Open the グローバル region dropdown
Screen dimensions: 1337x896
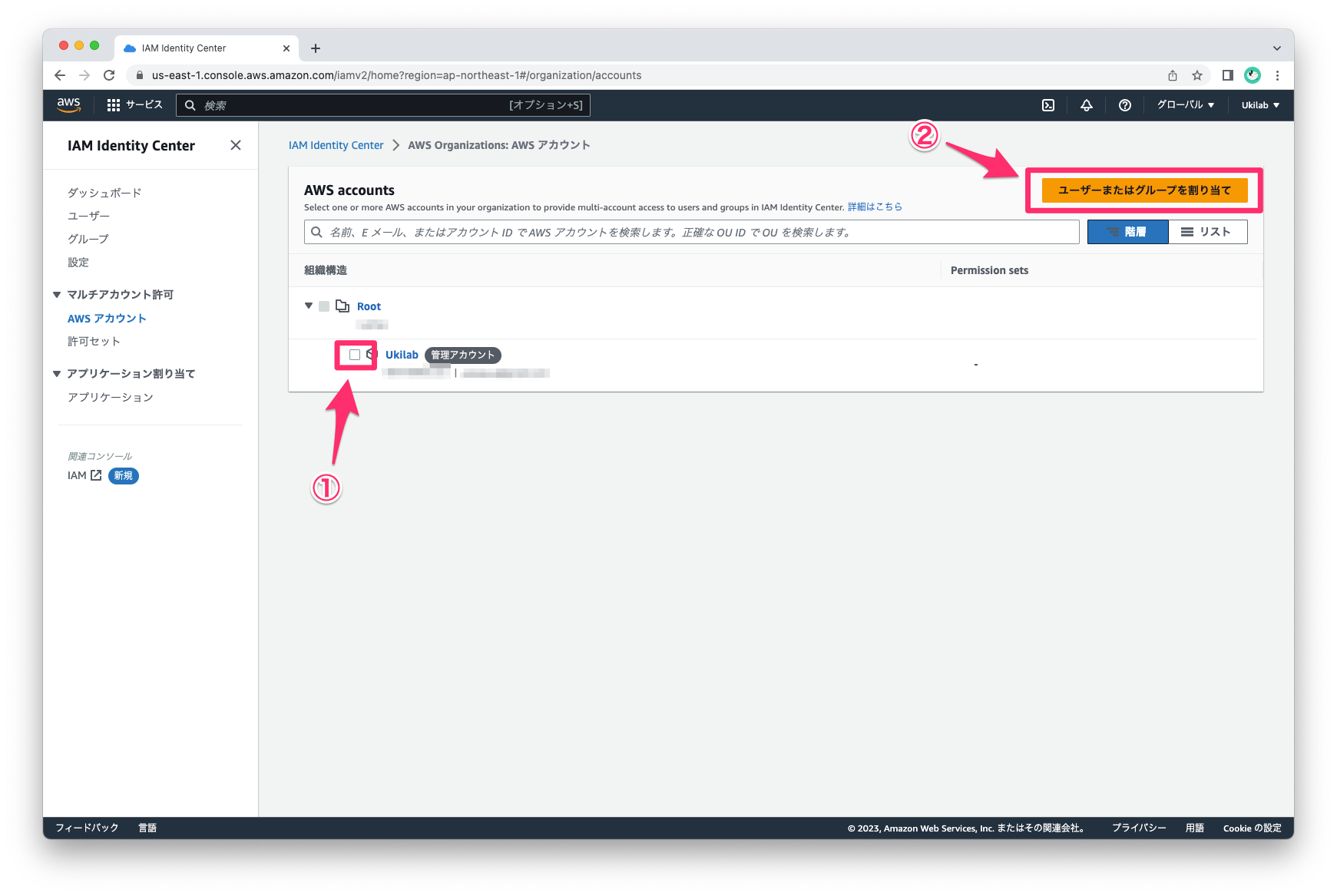point(1186,105)
